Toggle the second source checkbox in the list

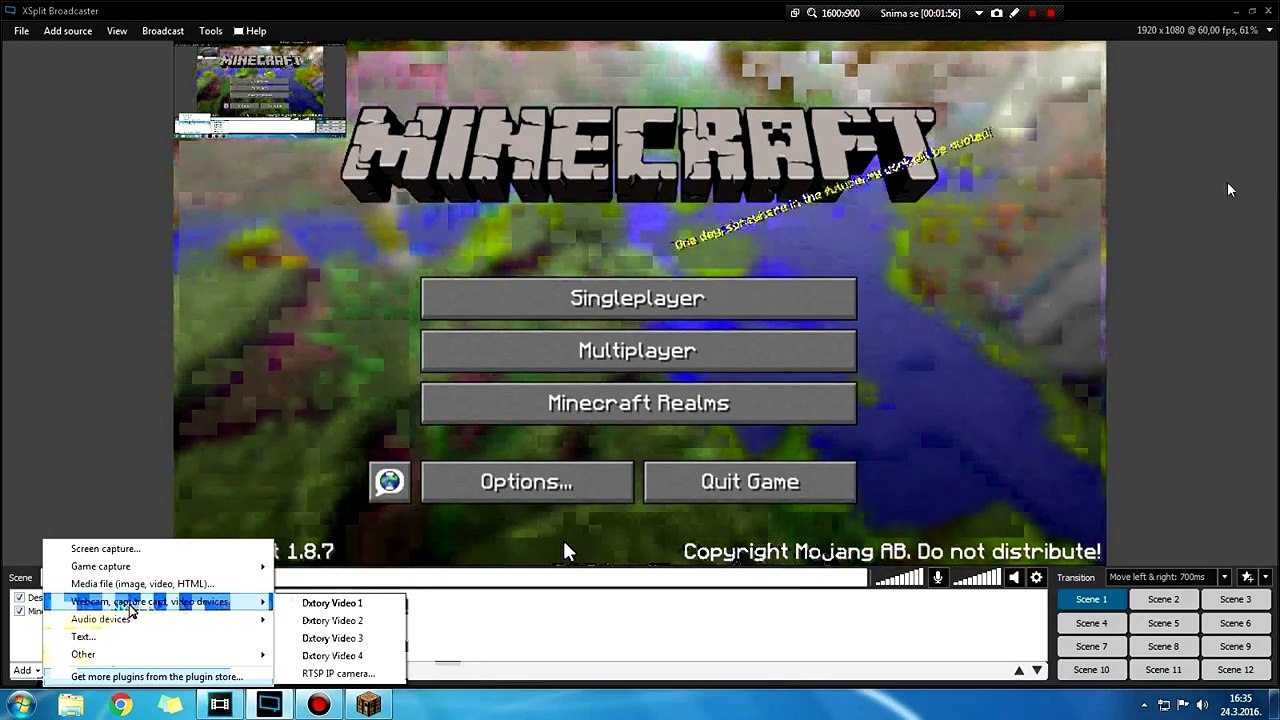click(19, 611)
